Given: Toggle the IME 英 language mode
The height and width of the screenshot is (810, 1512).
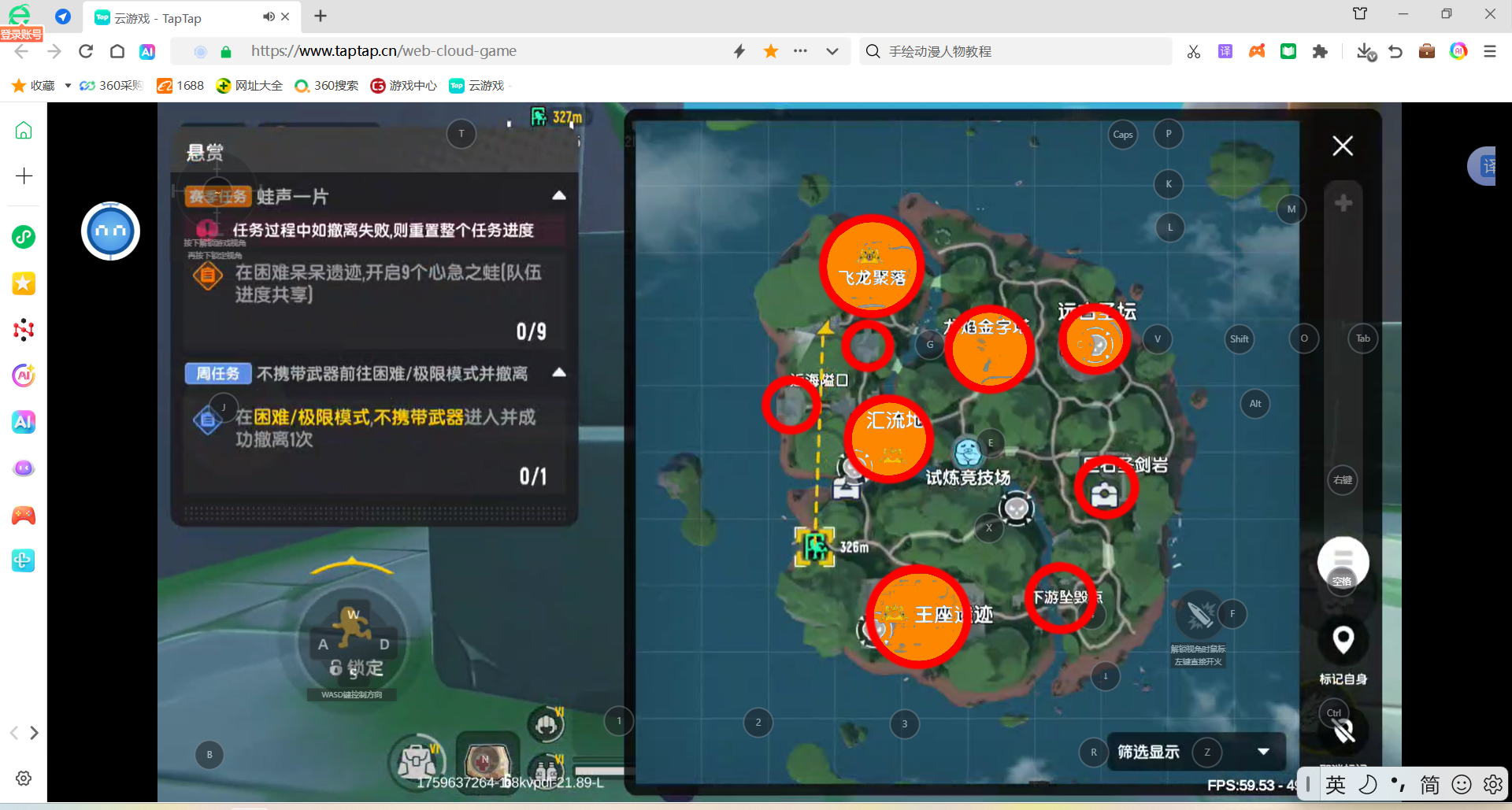Looking at the screenshot, I should [1336, 785].
